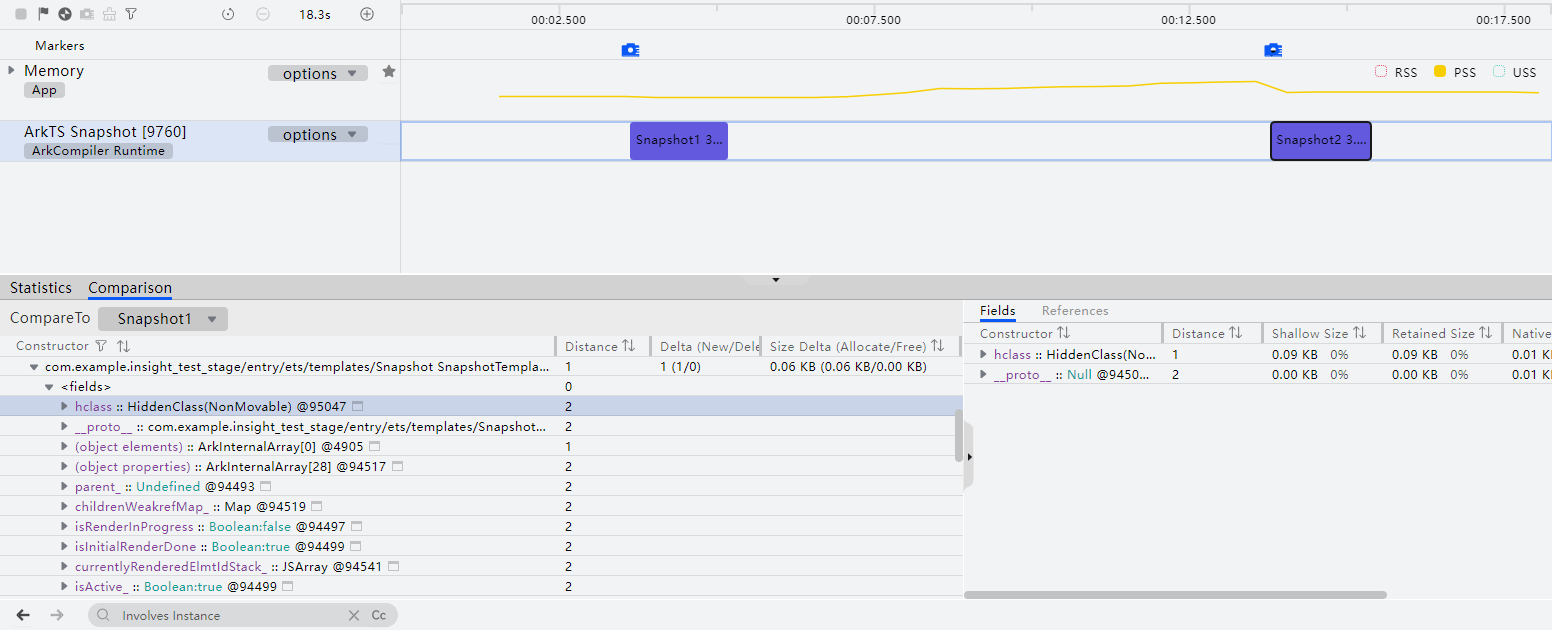The image size is (1552, 630).
Task: Navigate forward with the right arrow
Action: (x=57, y=615)
